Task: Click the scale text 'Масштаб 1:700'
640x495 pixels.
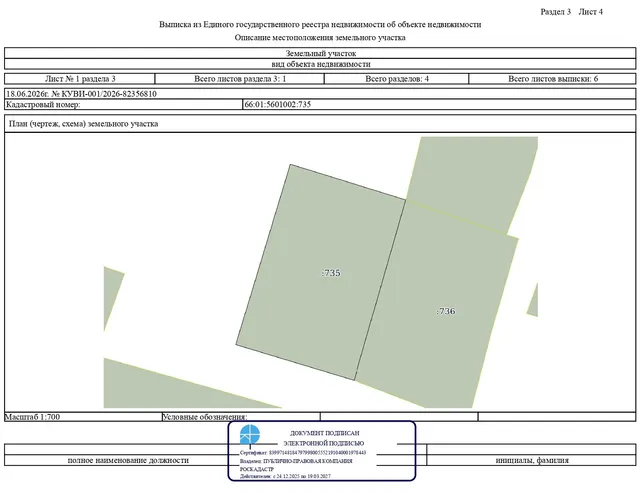Action: tap(32, 417)
